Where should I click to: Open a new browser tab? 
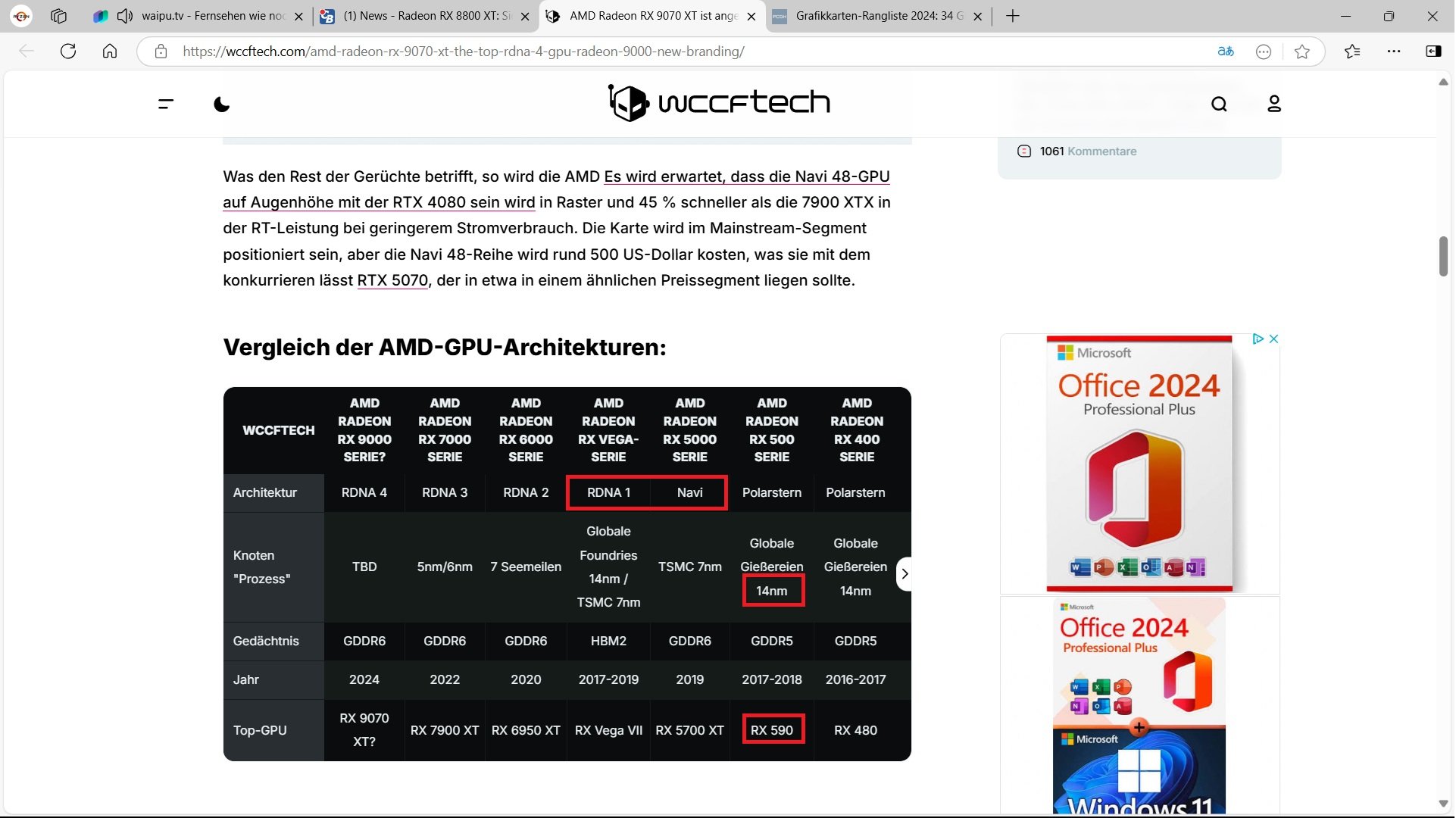click(1013, 16)
